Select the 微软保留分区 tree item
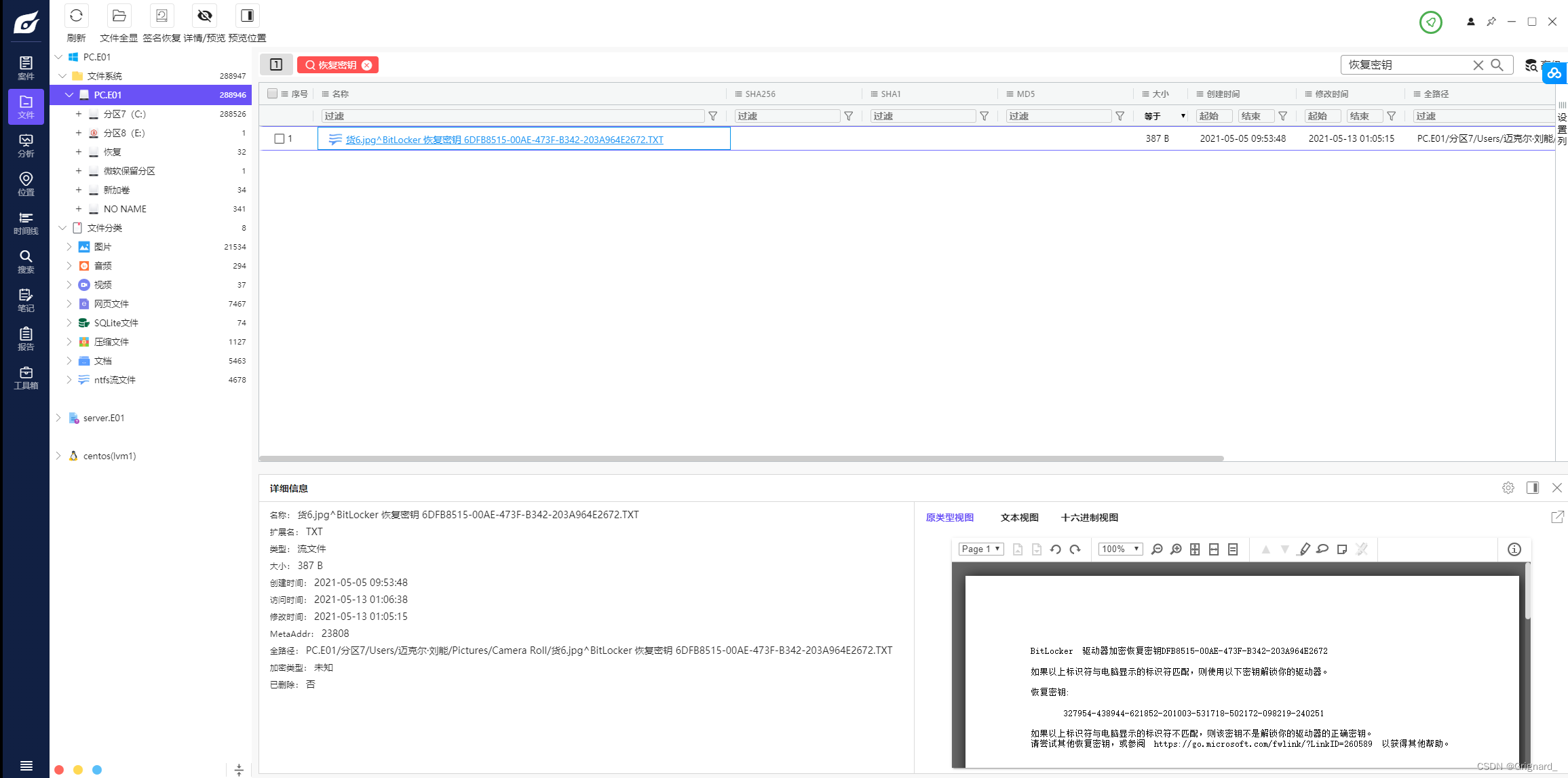 [x=129, y=171]
